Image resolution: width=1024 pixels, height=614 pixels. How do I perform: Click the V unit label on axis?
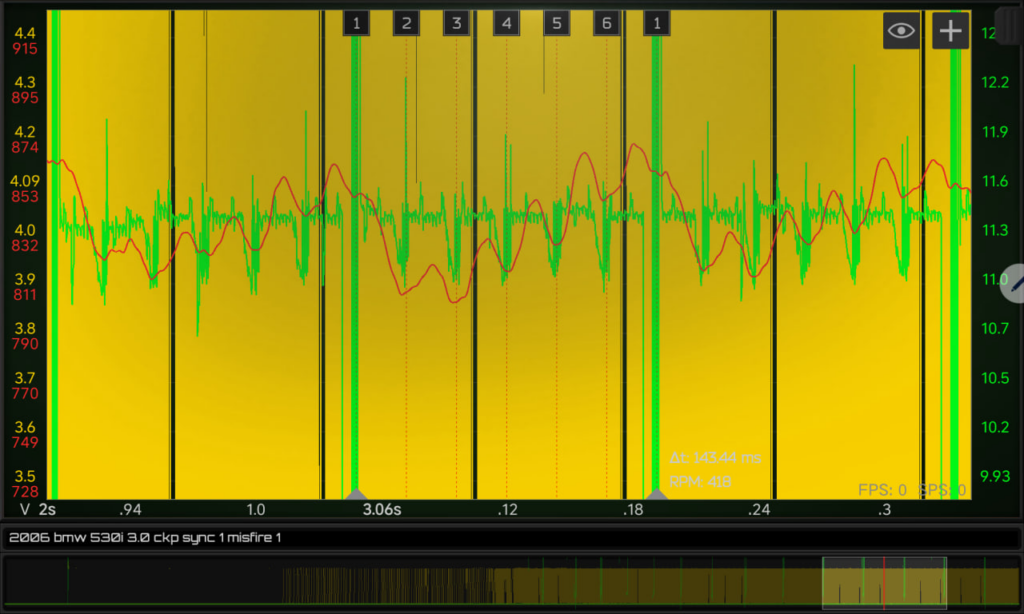tap(25, 509)
